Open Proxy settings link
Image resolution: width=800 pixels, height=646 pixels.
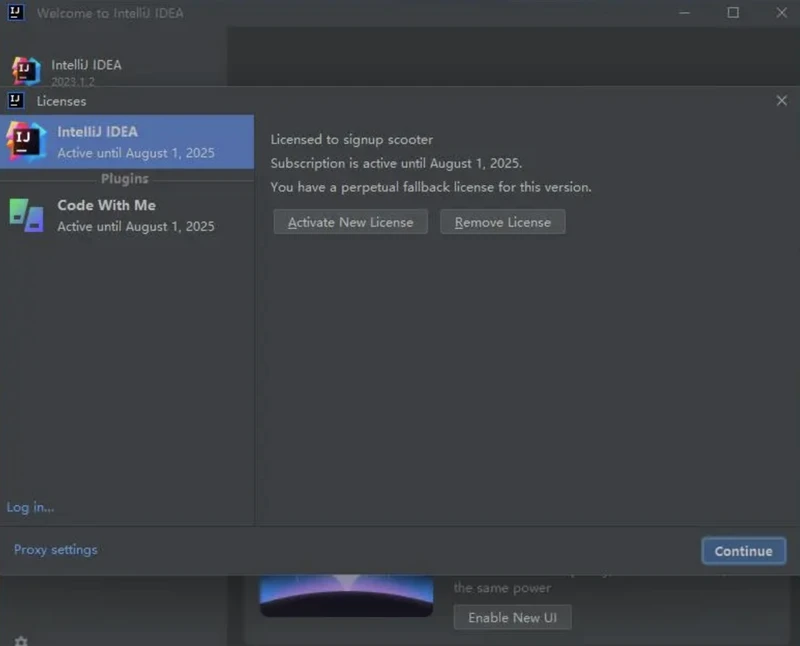[x=56, y=550]
